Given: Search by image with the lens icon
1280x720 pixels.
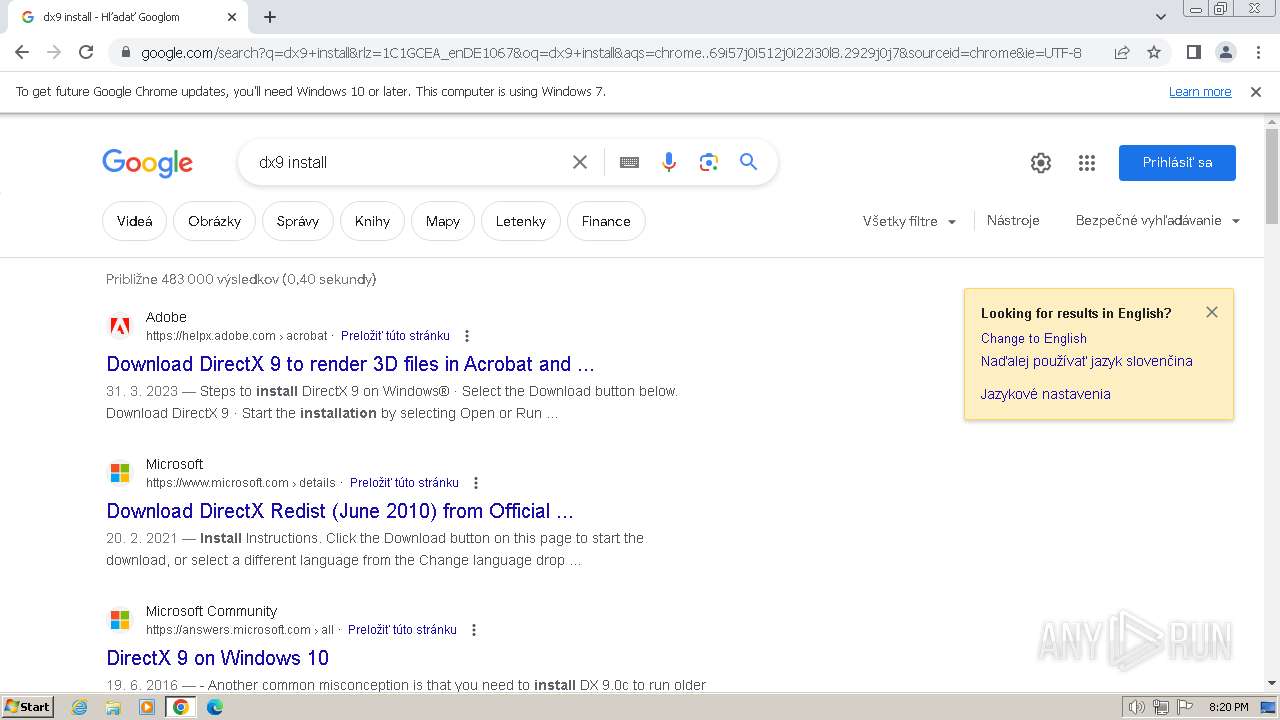Looking at the screenshot, I should 709,162.
